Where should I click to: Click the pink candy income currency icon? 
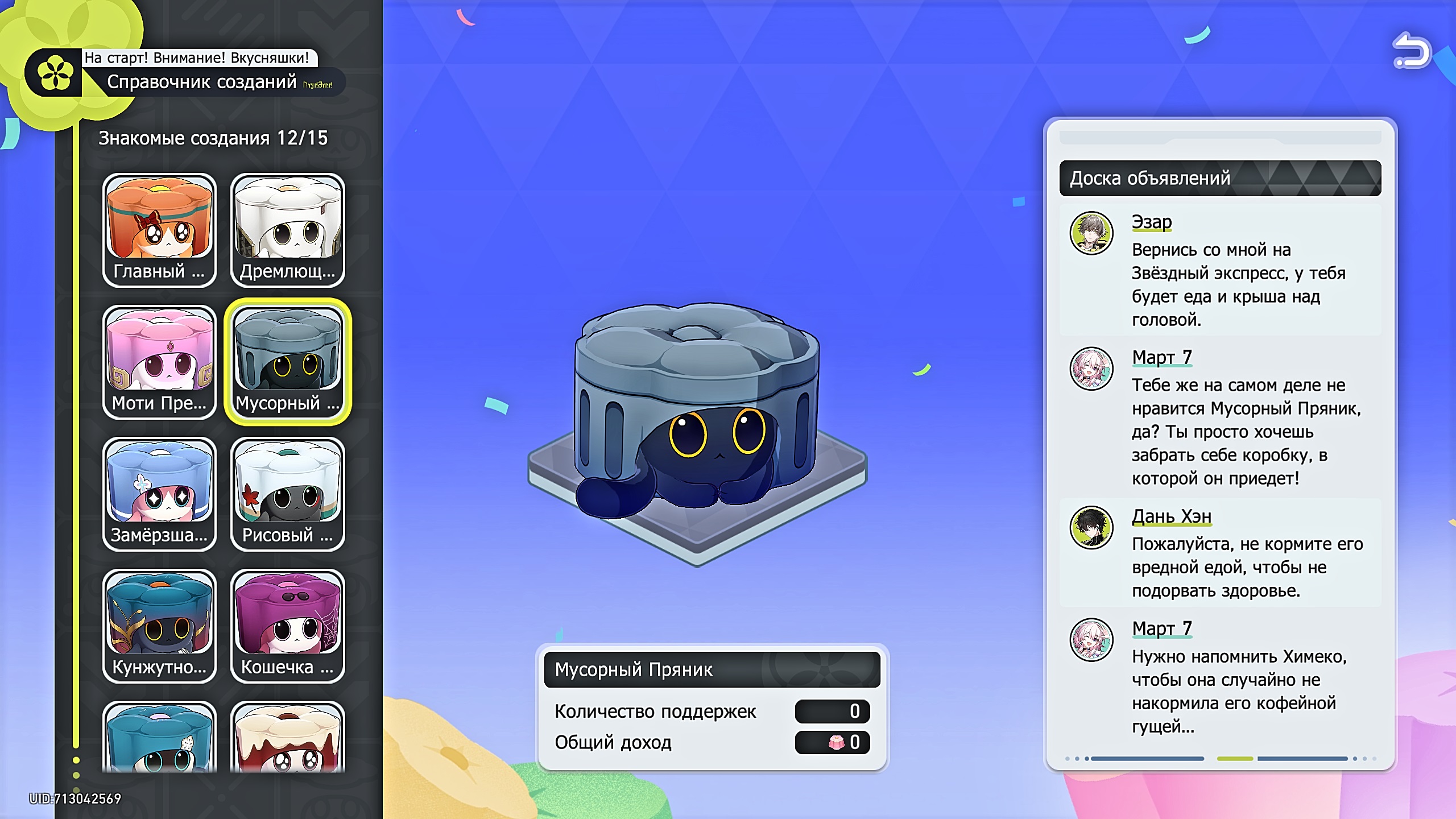click(x=836, y=742)
